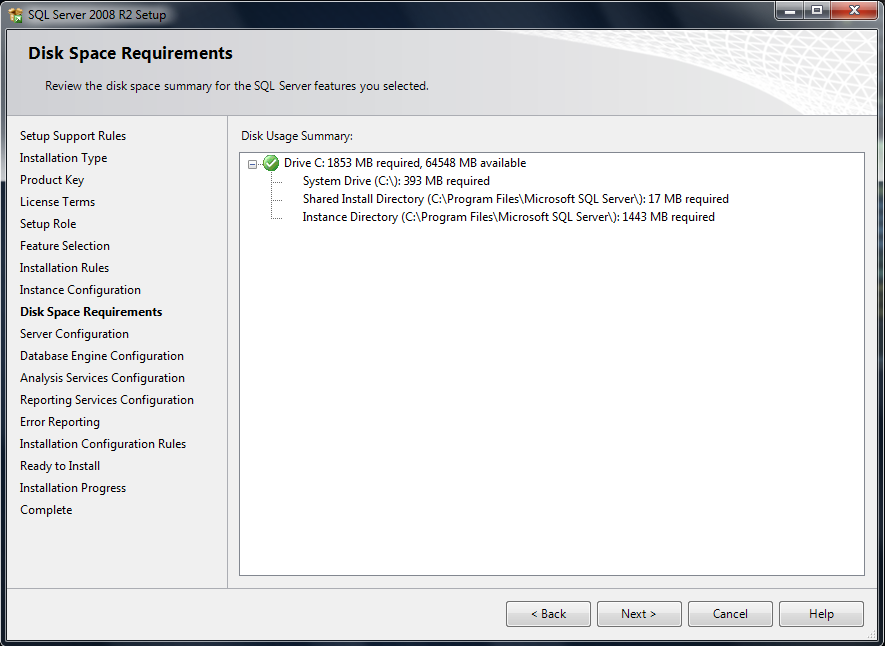Click the 'Disk Space Requirements' page heading
This screenshot has height=646, width=885.
[x=130, y=53]
